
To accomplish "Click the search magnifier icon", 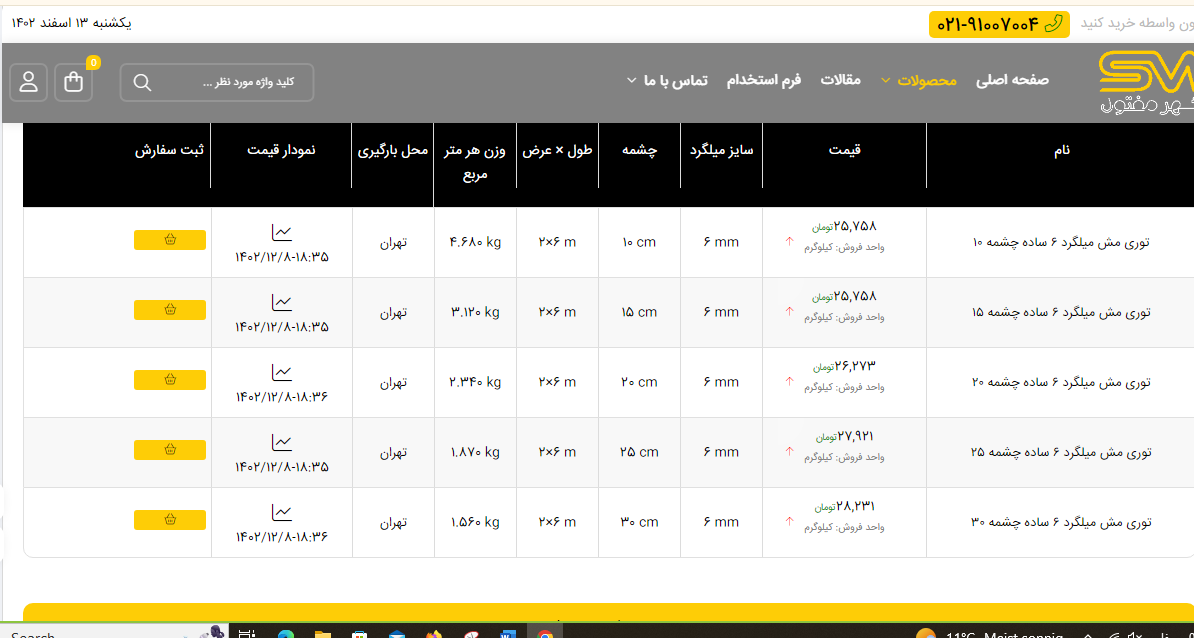I will tap(142, 82).
